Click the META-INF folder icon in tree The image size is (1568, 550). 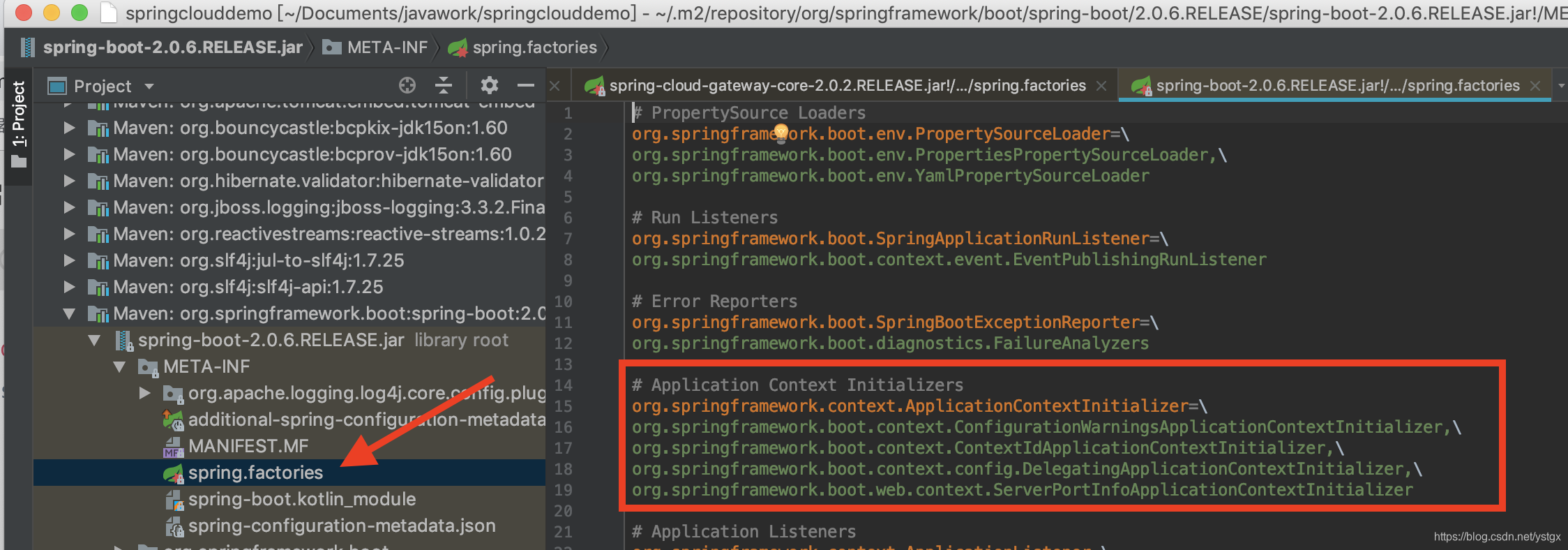tap(148, 367)
